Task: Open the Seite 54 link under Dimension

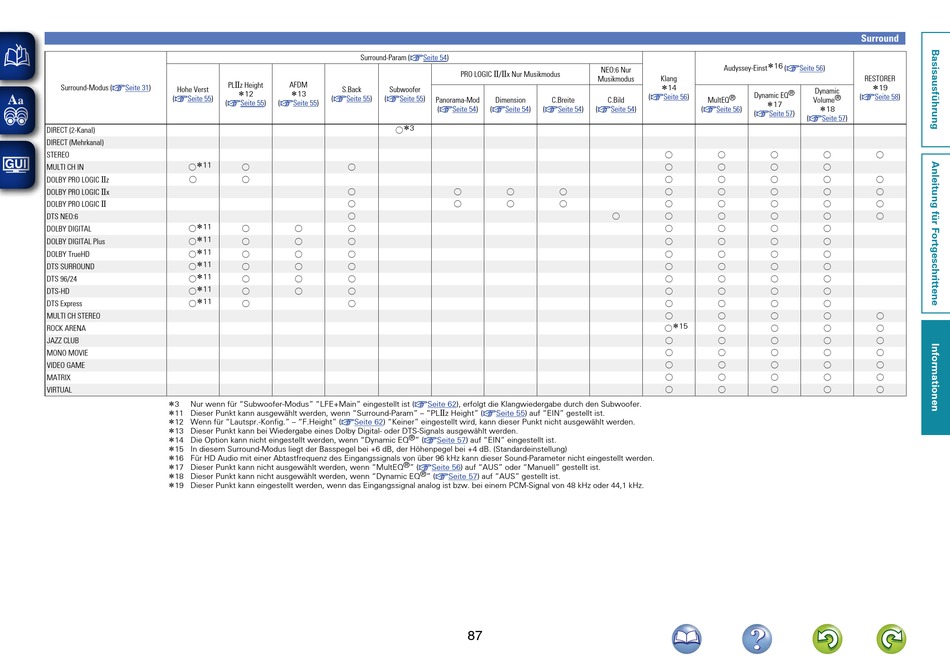Action: point(517,109)
